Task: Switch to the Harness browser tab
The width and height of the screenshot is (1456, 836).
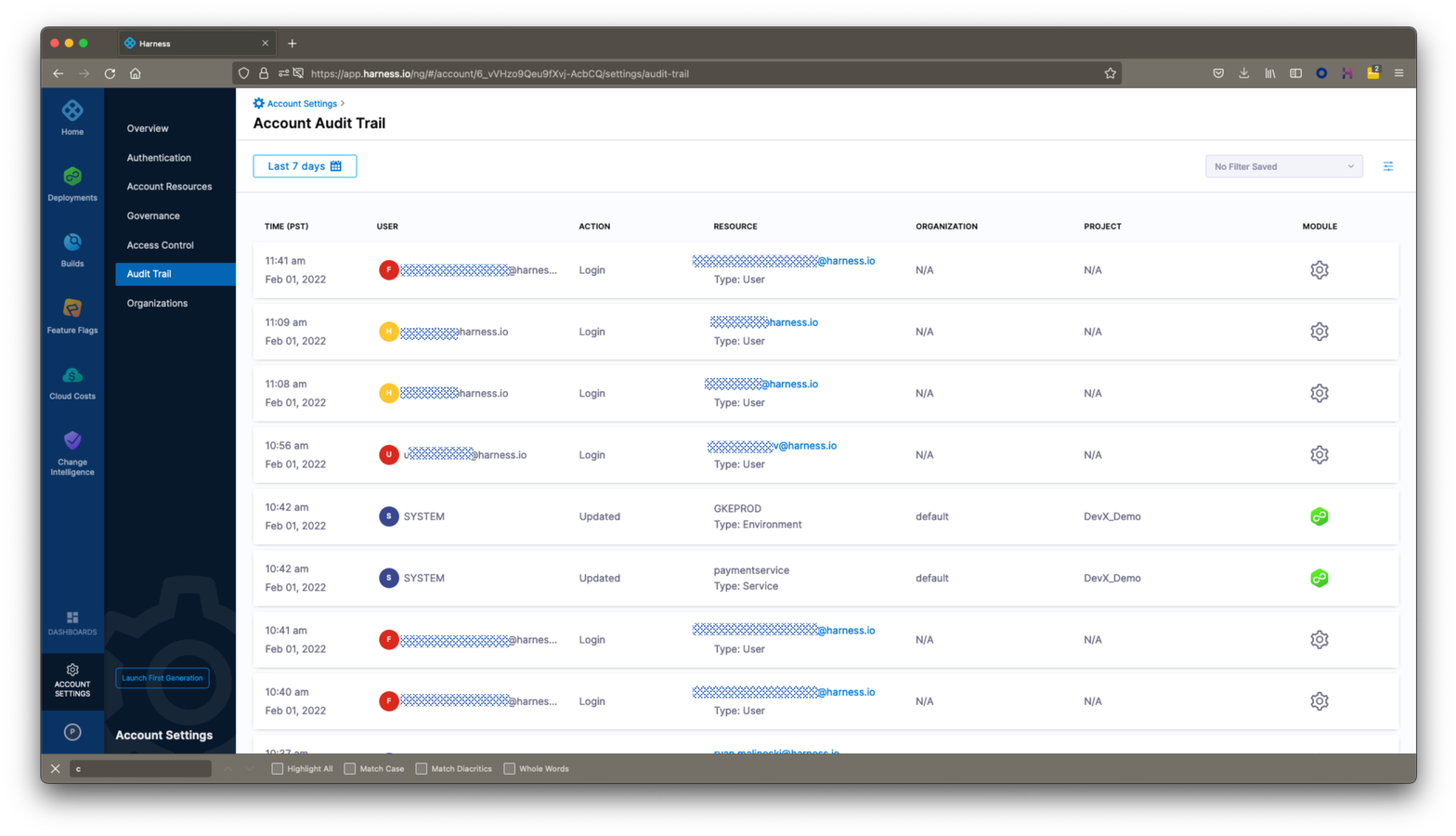Action: click(x=196, y=43)
